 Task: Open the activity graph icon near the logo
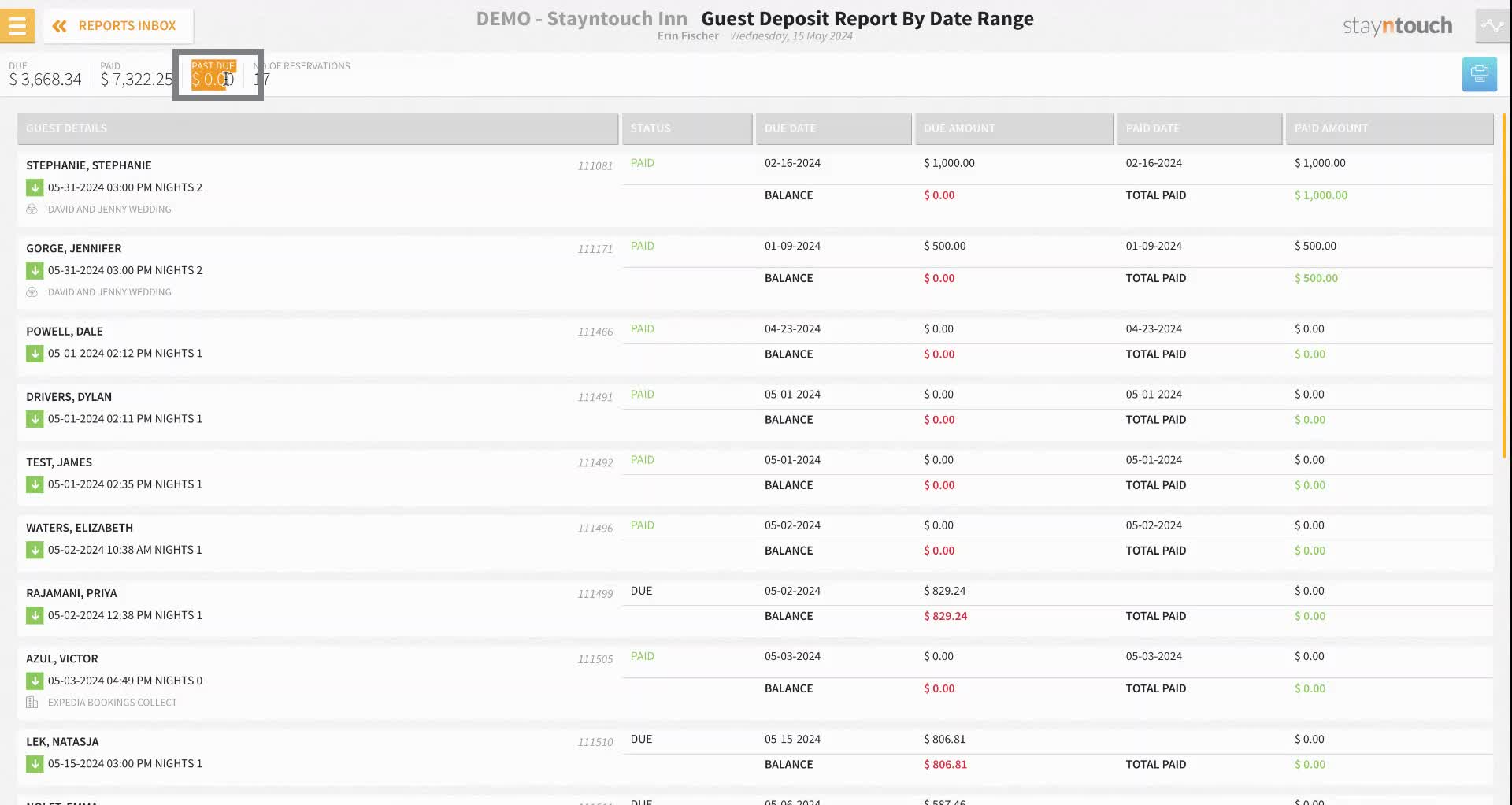(x=1492, y=26)
